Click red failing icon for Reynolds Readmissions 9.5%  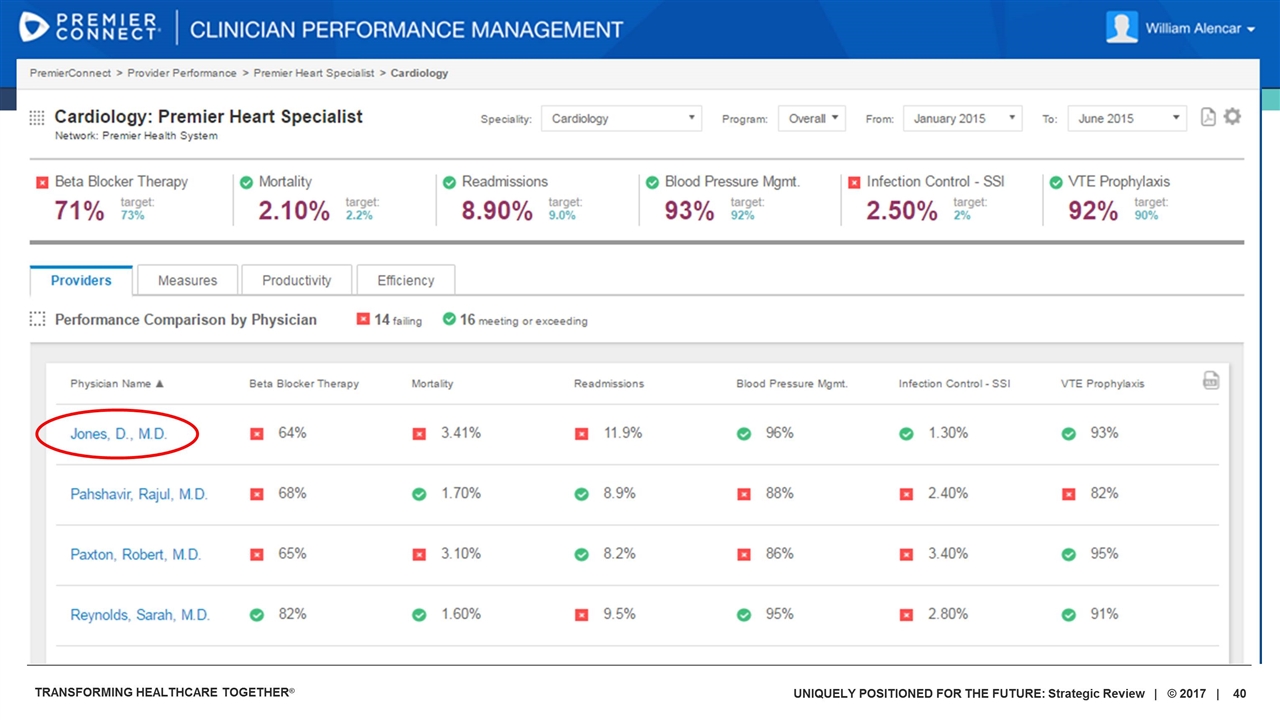582,615
